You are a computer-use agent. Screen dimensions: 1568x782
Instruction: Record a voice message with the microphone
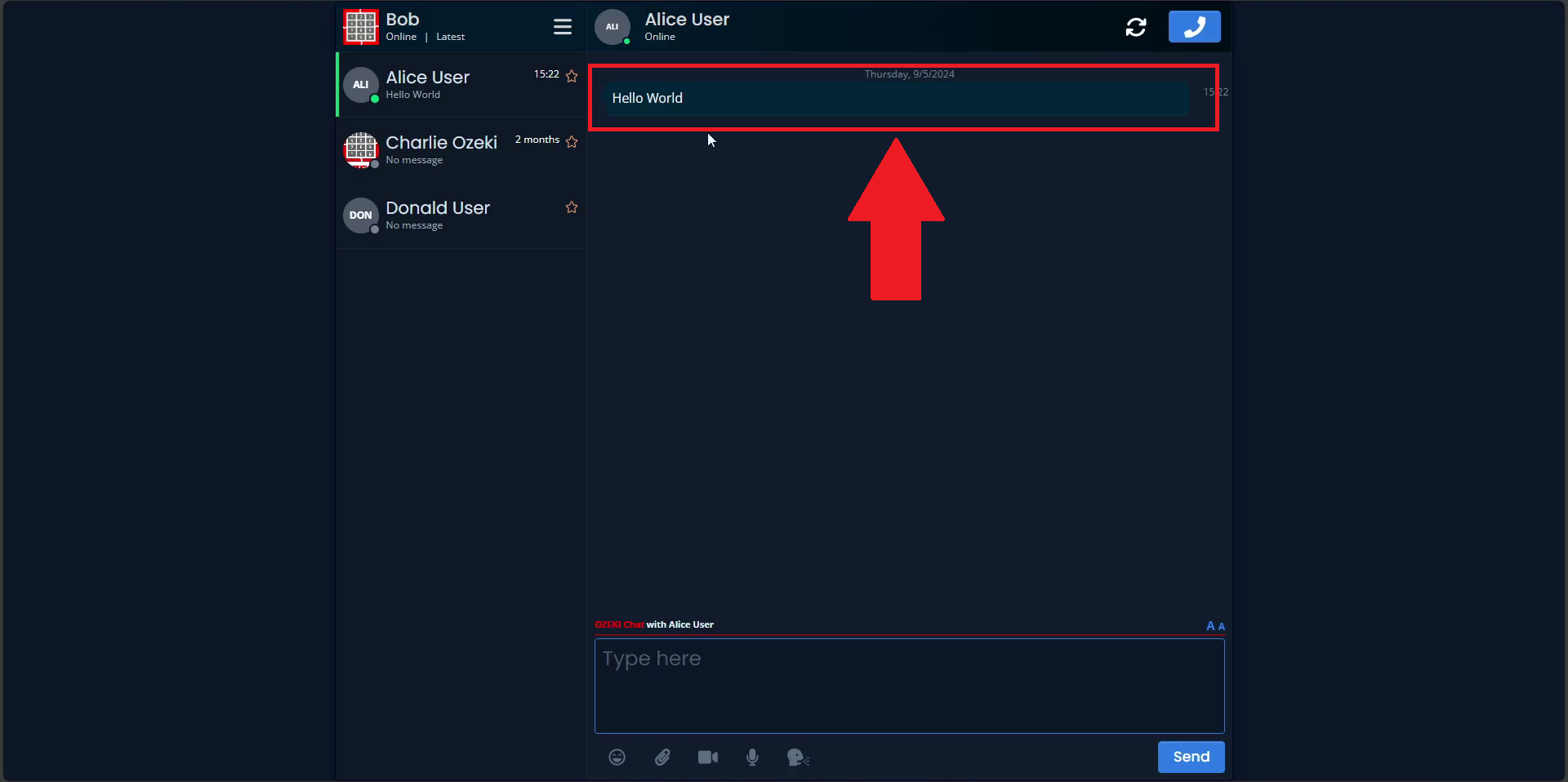pyautogui.click(x=752, y=758)
